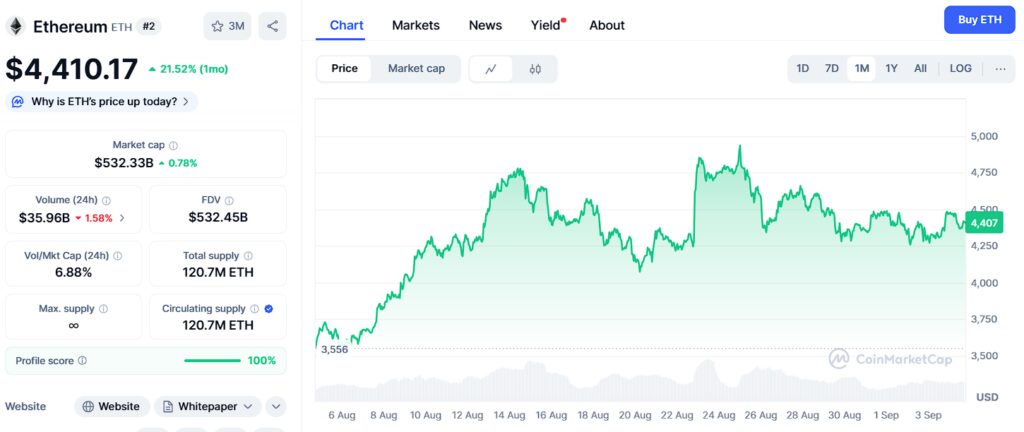Click the Profile score info icon
Image resolution: width=1024 pixels, height=432 pixels.
(82, 360)
